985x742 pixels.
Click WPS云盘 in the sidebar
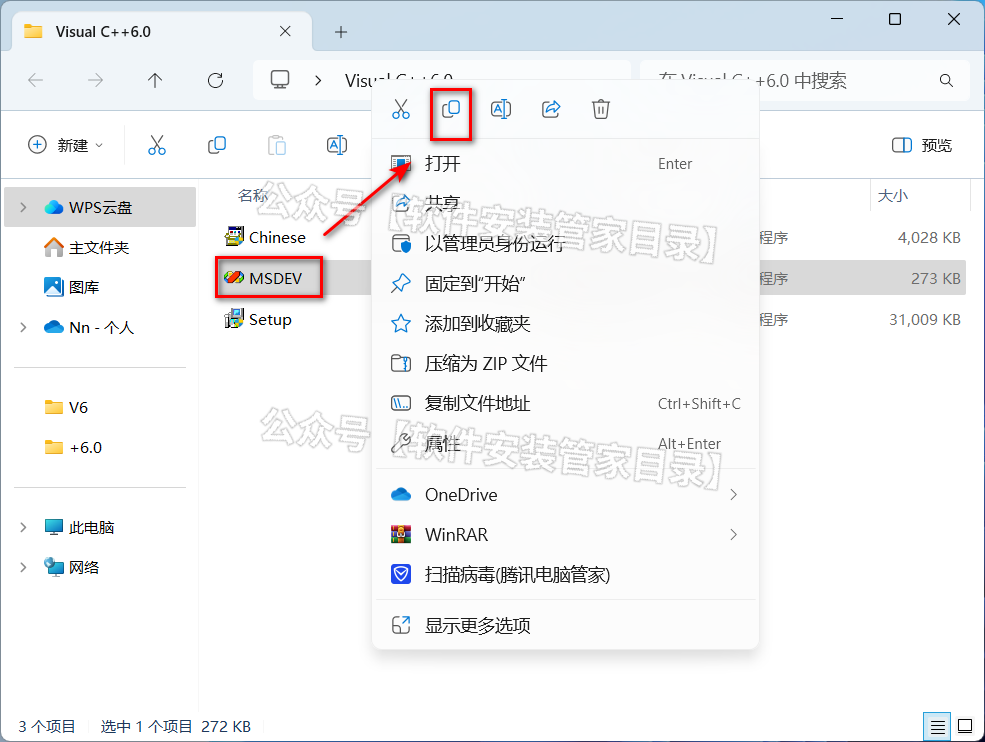coord(101,207)
